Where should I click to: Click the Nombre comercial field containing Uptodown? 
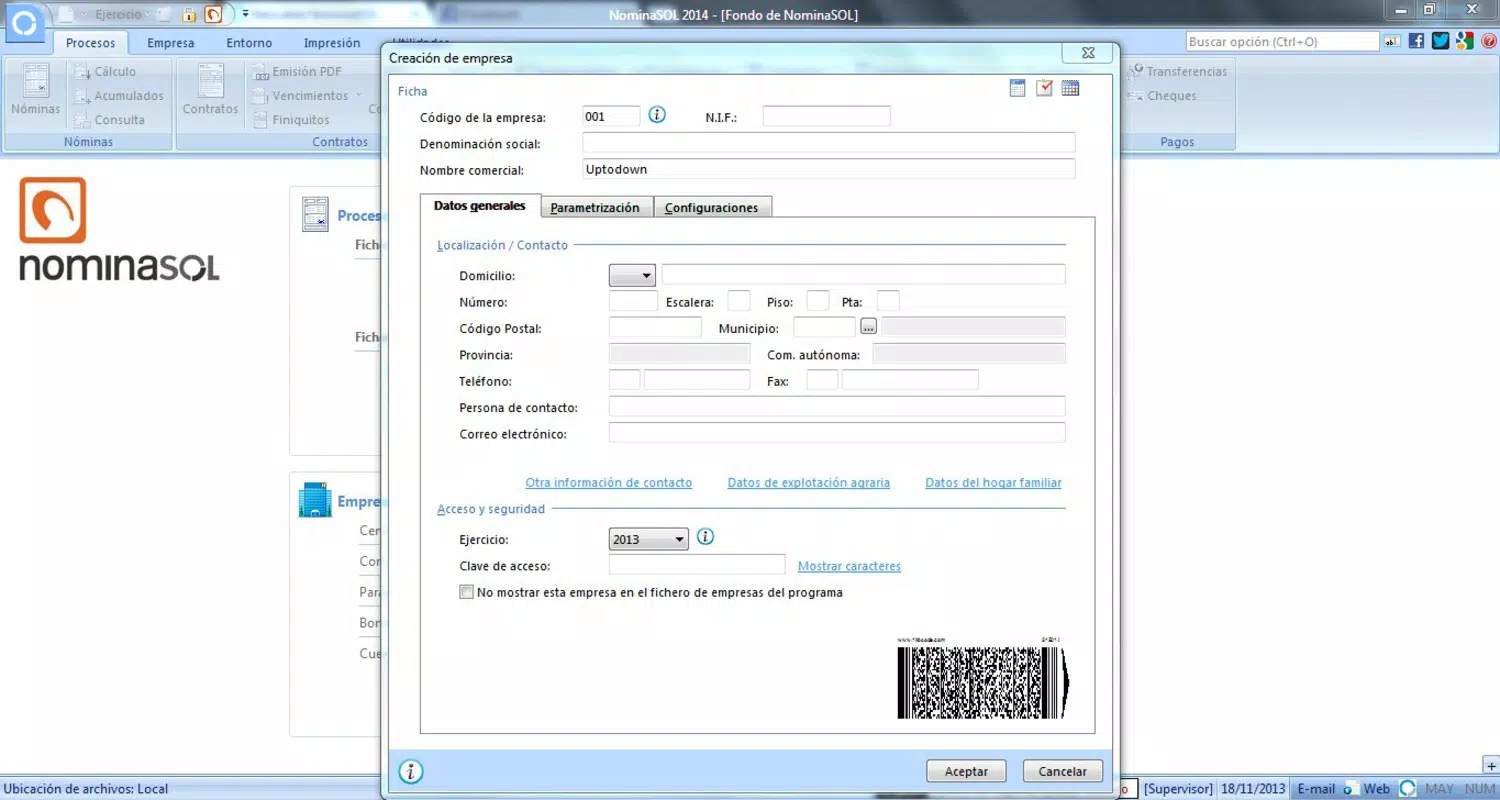(x=828, y=169)
